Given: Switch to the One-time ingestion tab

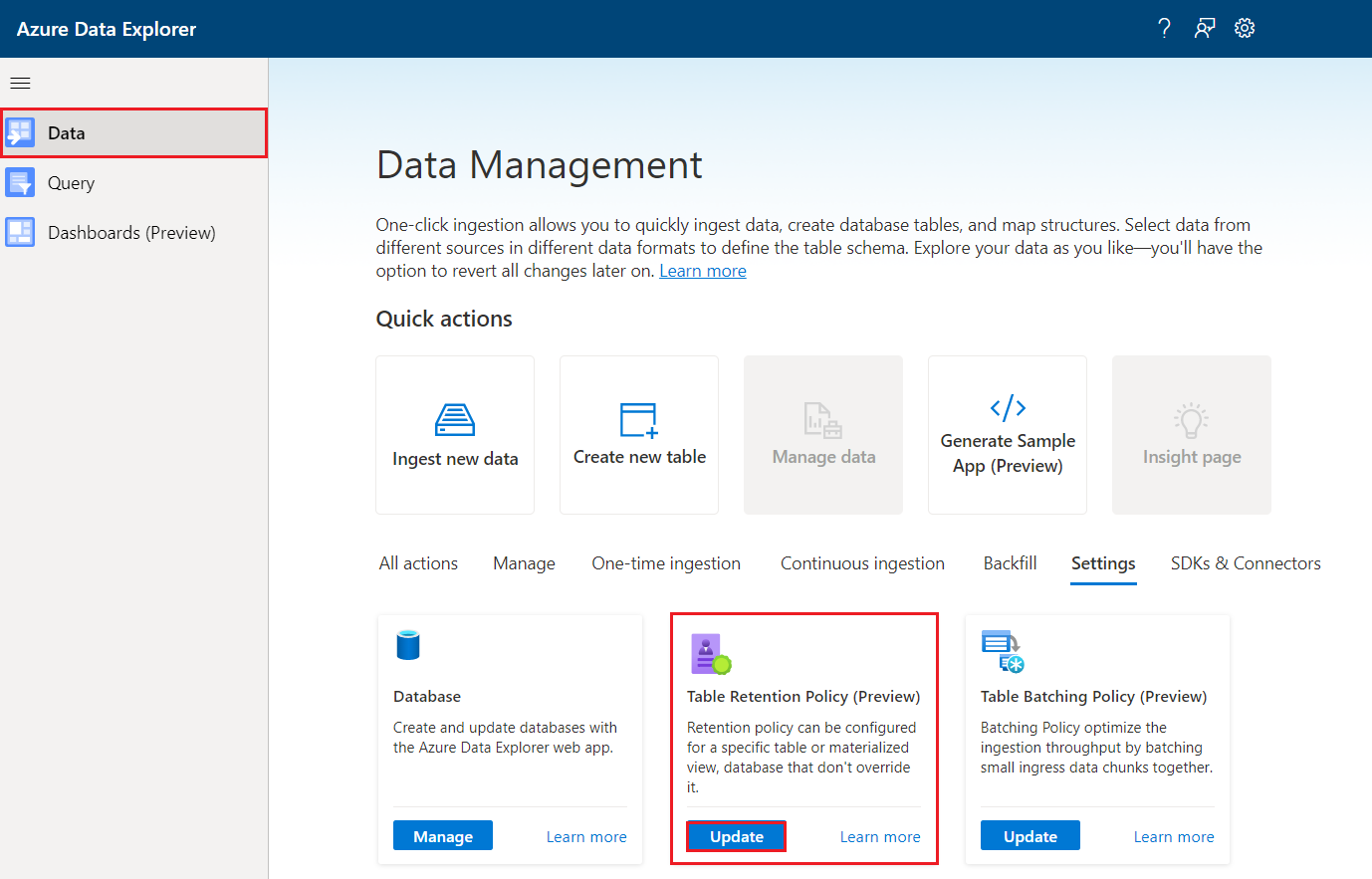Looking at the screenshot, I should tap(665, 563).
